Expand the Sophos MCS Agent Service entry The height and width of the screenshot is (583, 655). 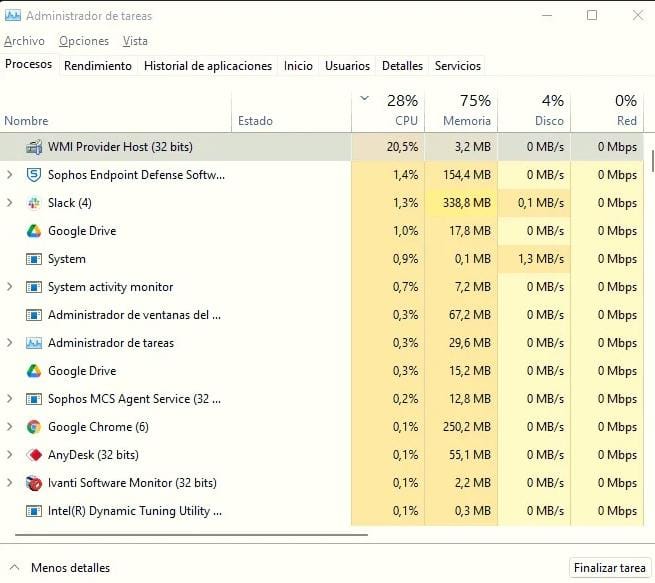pos(10,399)
